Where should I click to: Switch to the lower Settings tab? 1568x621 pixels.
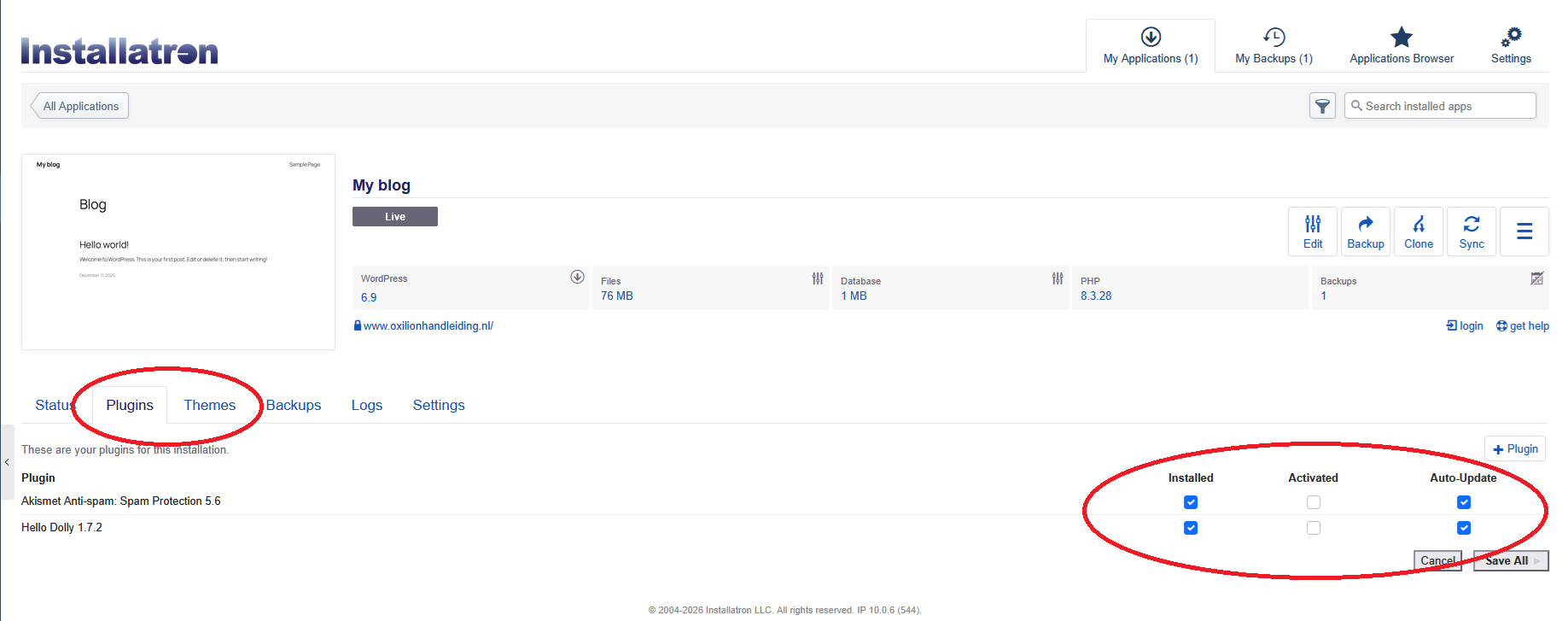coord(439,405)
